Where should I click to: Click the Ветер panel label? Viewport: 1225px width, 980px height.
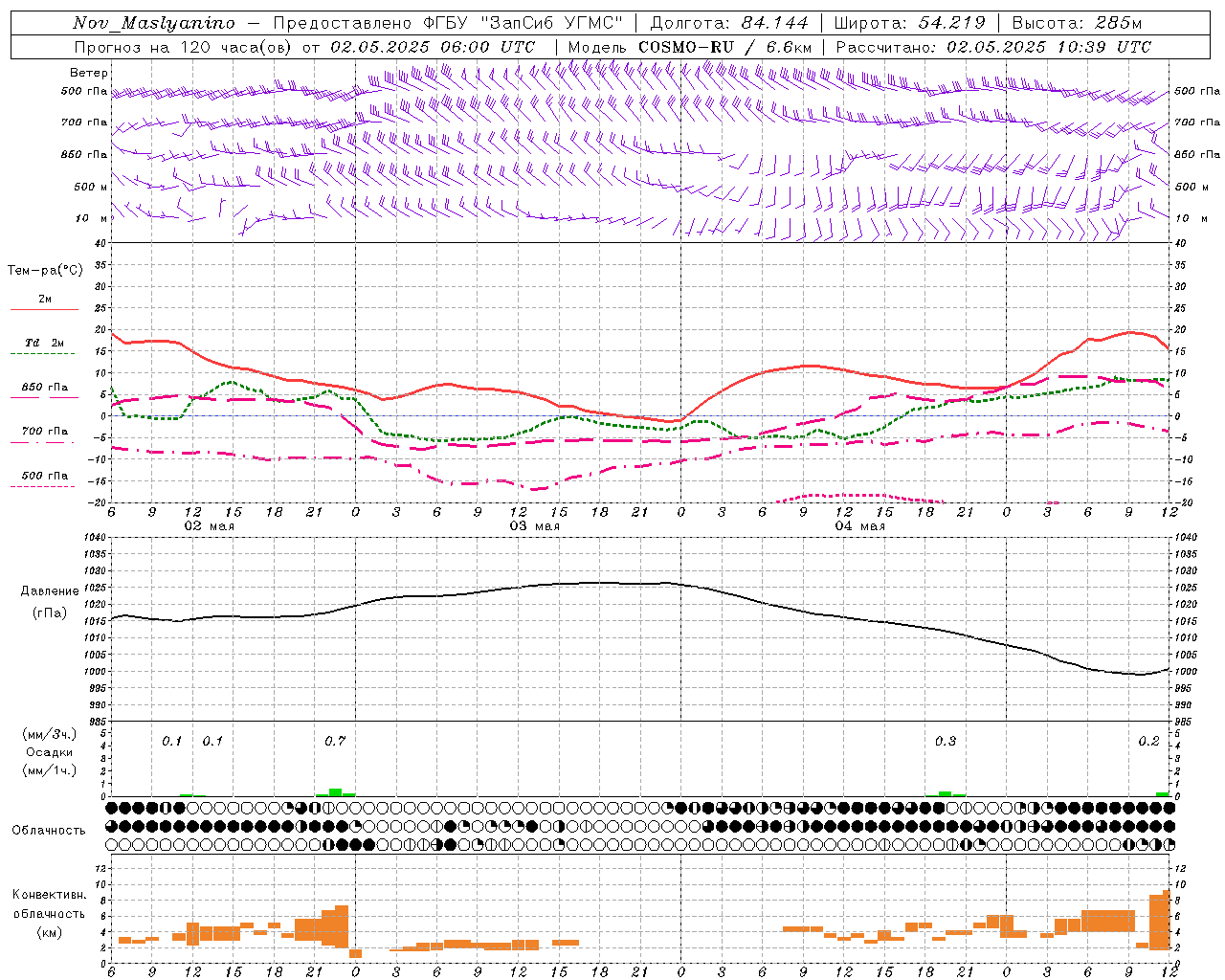tap(88, 73)
